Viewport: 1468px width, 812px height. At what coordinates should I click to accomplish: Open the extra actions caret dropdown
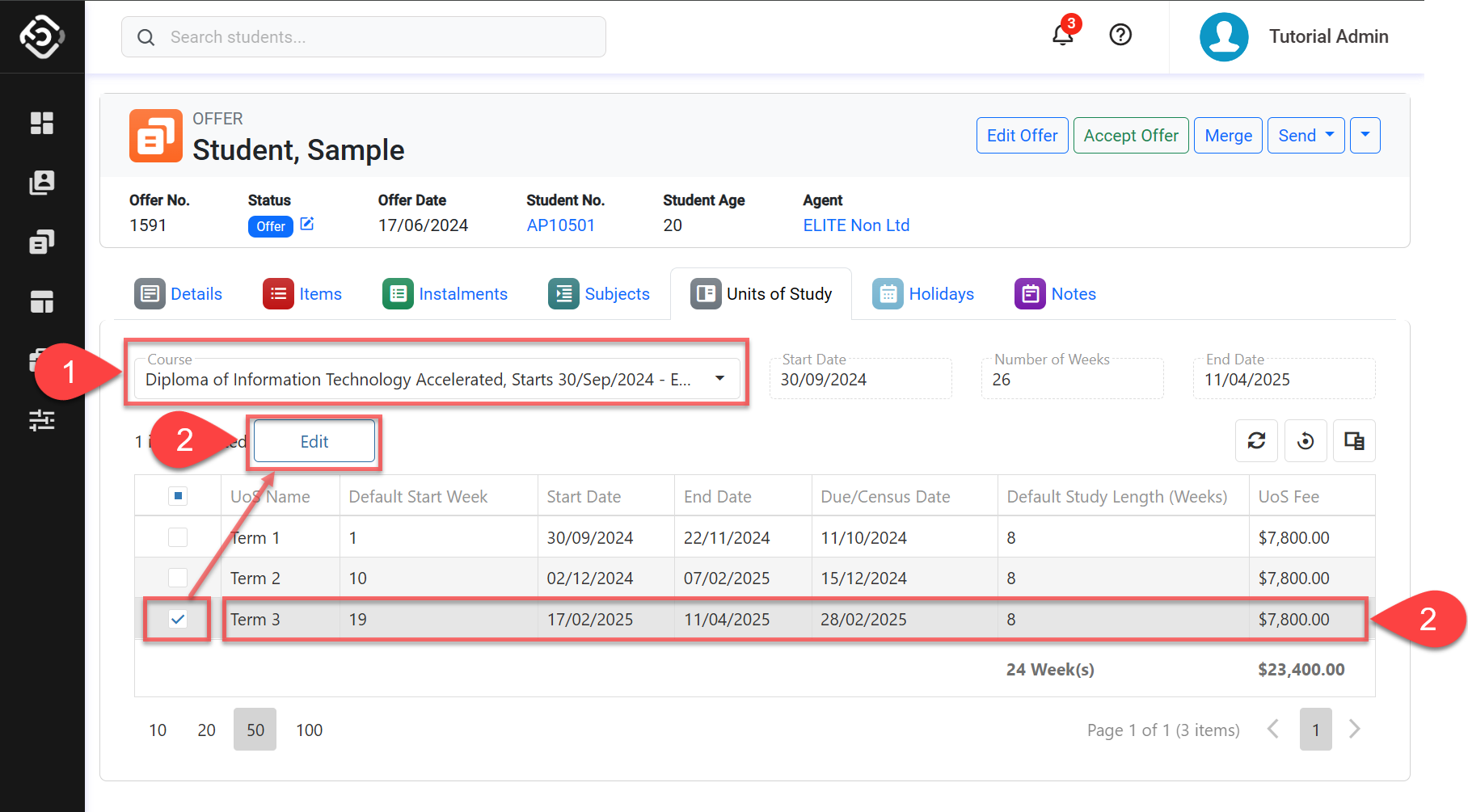[x=1365, y=136]
